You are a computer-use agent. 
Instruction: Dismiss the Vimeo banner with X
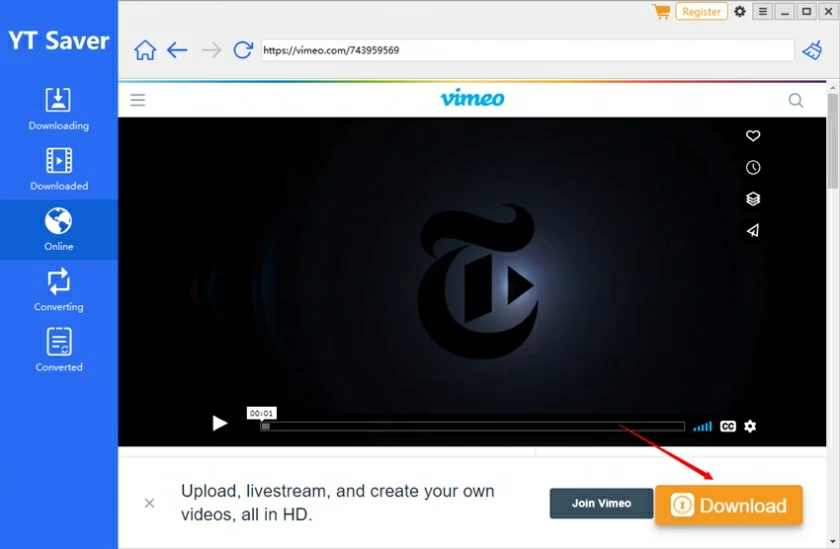149,503
